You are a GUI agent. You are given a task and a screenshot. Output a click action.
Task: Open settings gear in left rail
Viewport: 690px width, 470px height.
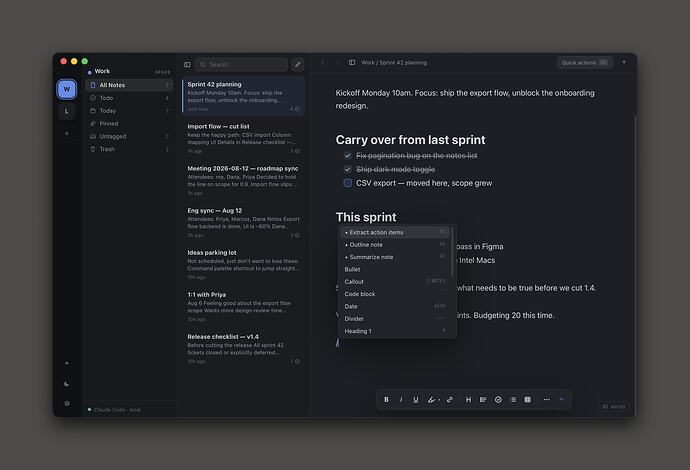[67, 404]
